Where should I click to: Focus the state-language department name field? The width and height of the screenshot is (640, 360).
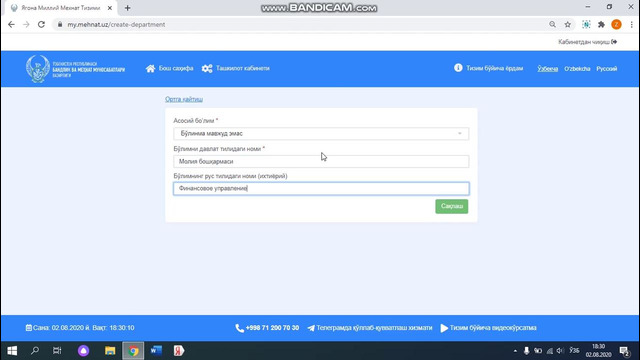(321, 161)
